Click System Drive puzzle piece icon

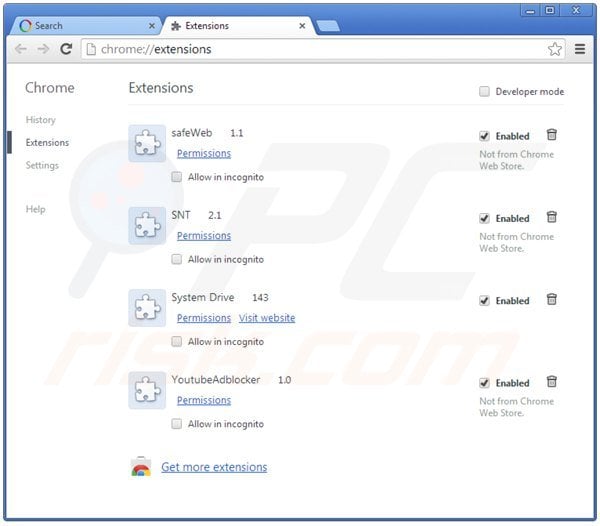pyautogui.click(x=147, y=308)
